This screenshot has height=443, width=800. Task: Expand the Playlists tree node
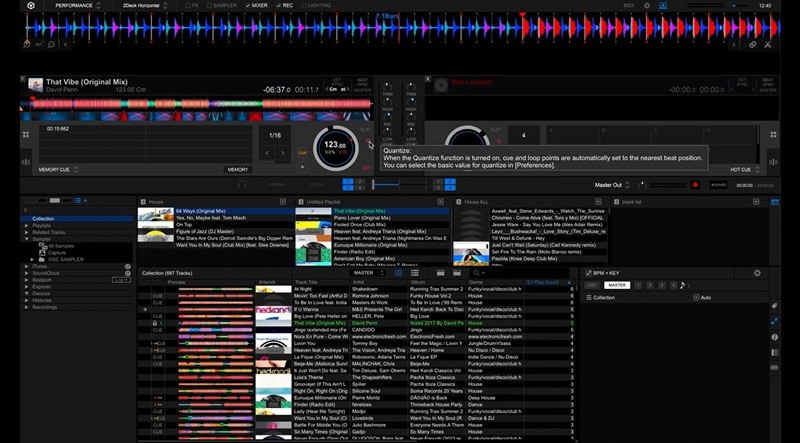tap(26, 226)
